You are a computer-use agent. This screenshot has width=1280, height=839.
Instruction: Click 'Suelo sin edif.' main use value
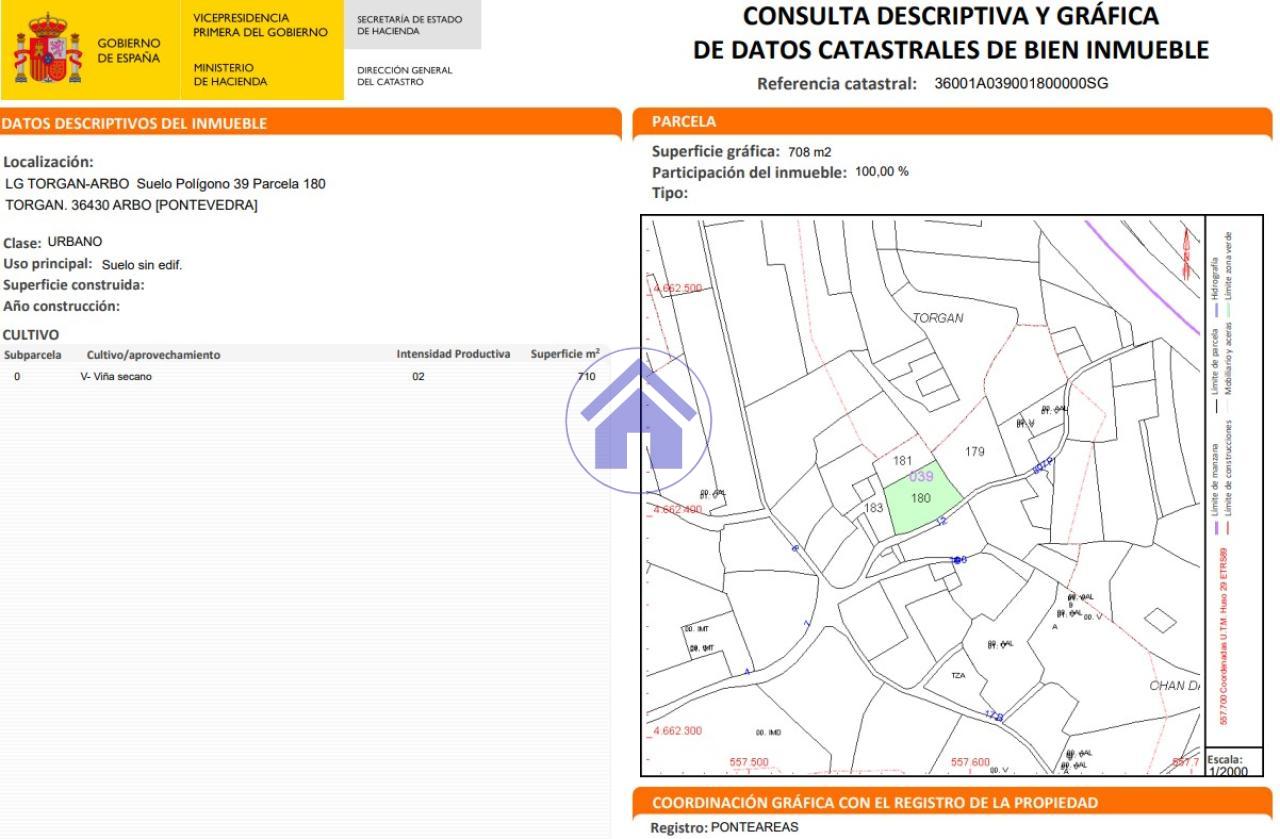142,265
